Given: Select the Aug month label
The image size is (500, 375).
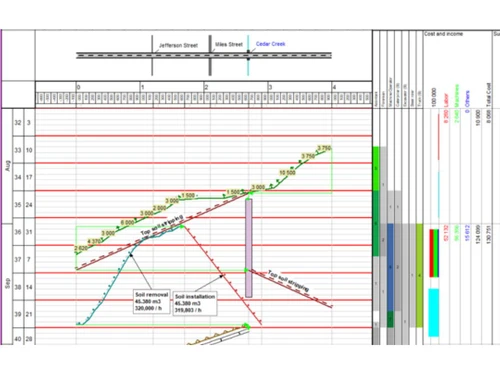Looking at the screenshot, I should [8, 166].
